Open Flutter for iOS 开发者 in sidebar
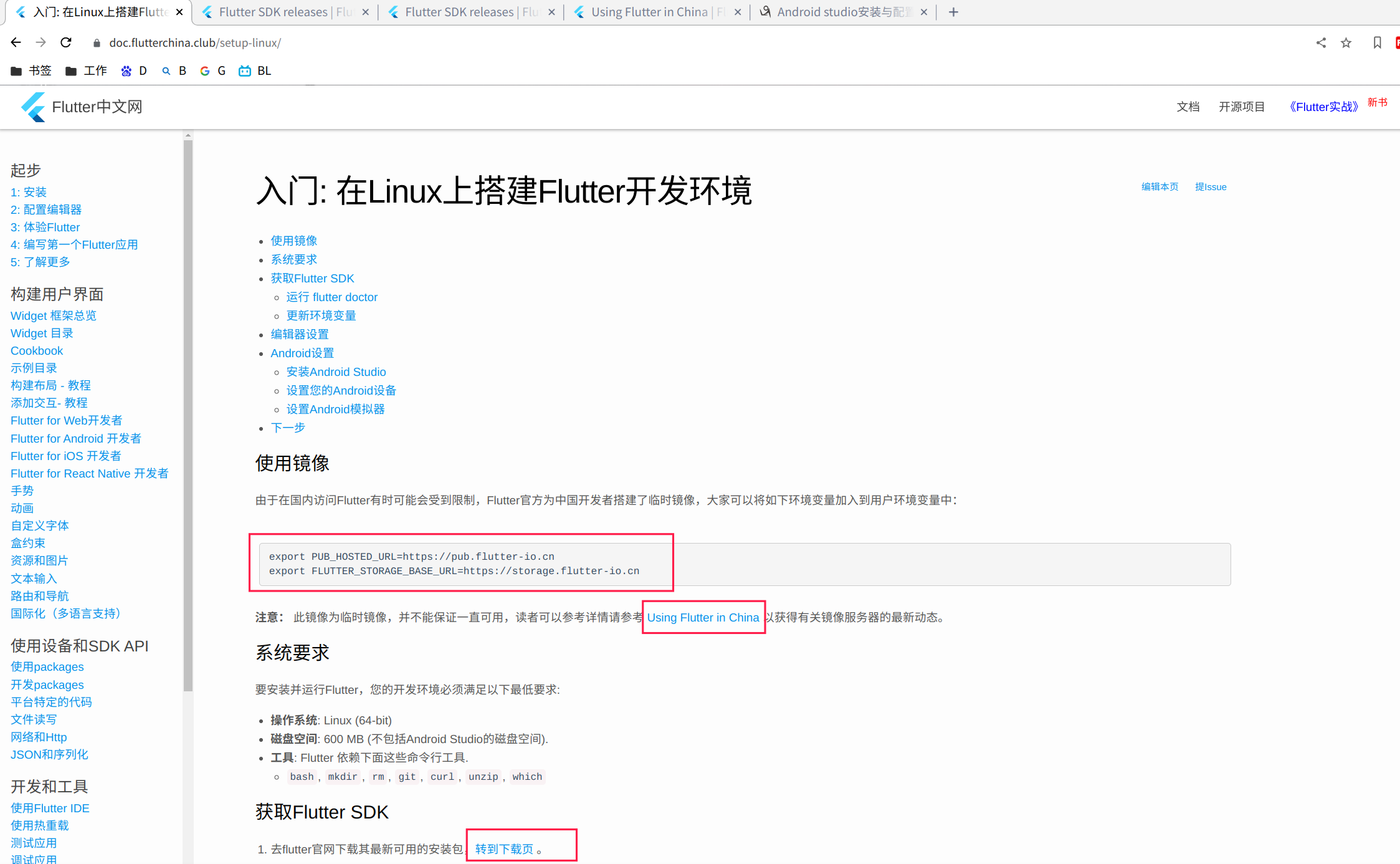The width and height of the screenshot is (1400, 864). click(x=66, y=456)
